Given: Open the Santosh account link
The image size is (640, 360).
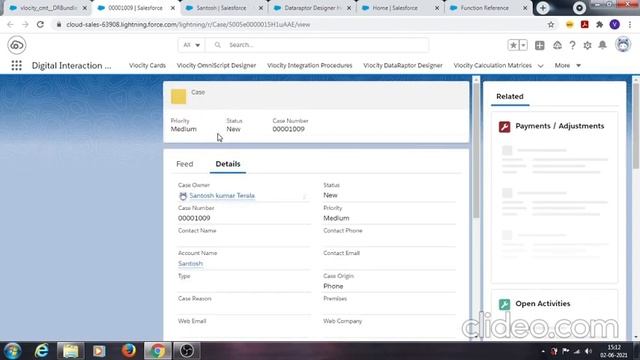Looking at the screenshot, I should 190,264.
